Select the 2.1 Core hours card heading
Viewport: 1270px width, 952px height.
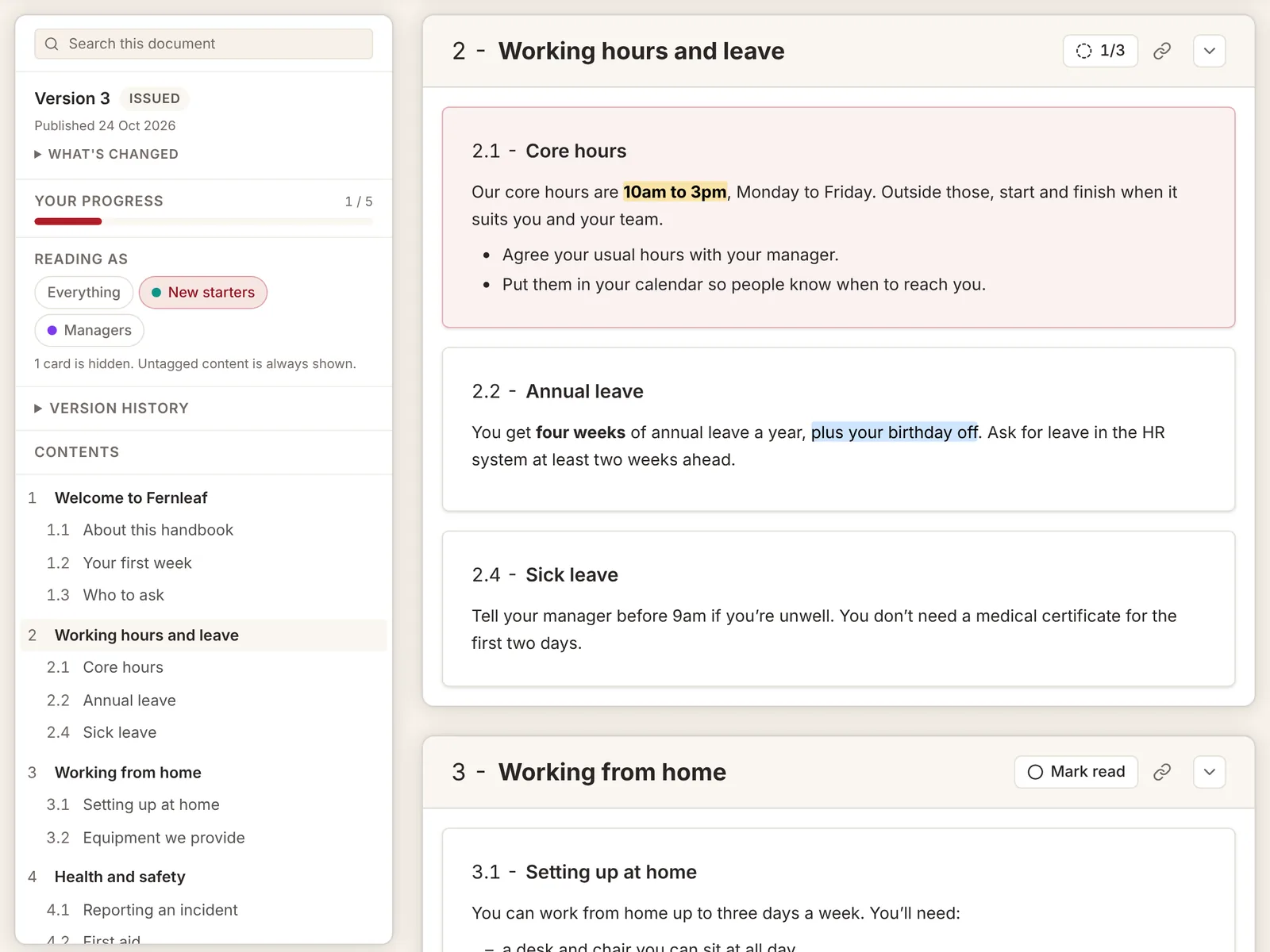(549, 151)
